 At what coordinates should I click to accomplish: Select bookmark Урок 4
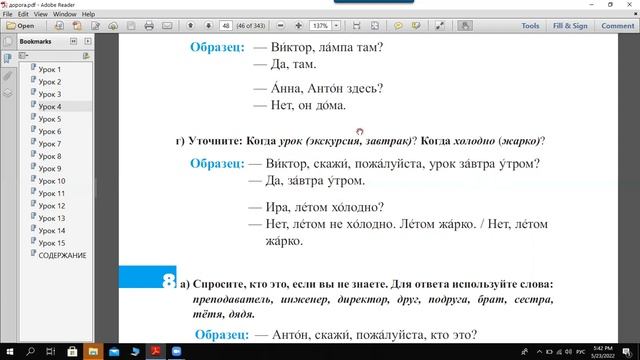(x=50, y=107)
